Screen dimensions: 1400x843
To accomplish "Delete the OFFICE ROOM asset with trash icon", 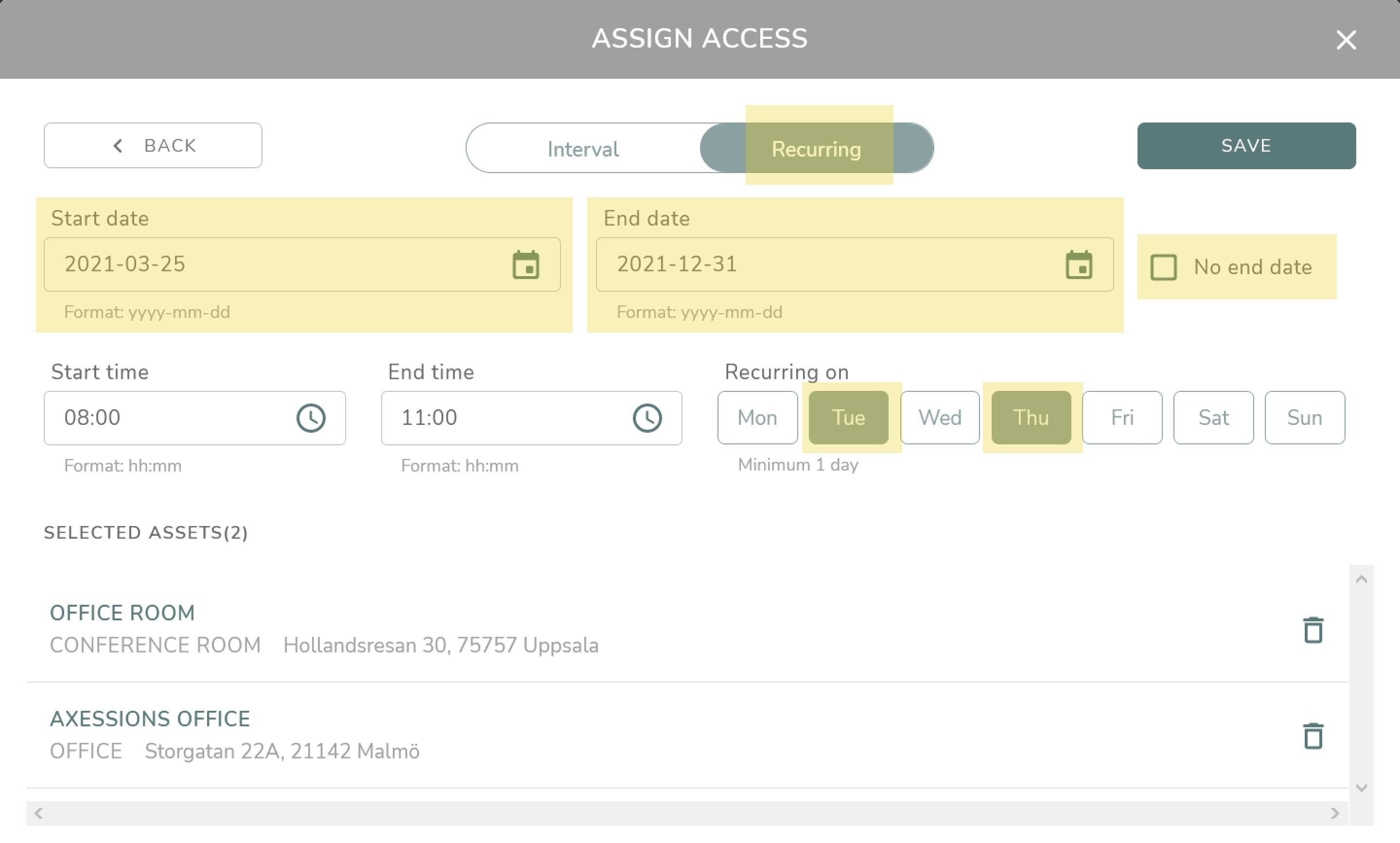I will pyautogui.click(x=1313, y=630).
